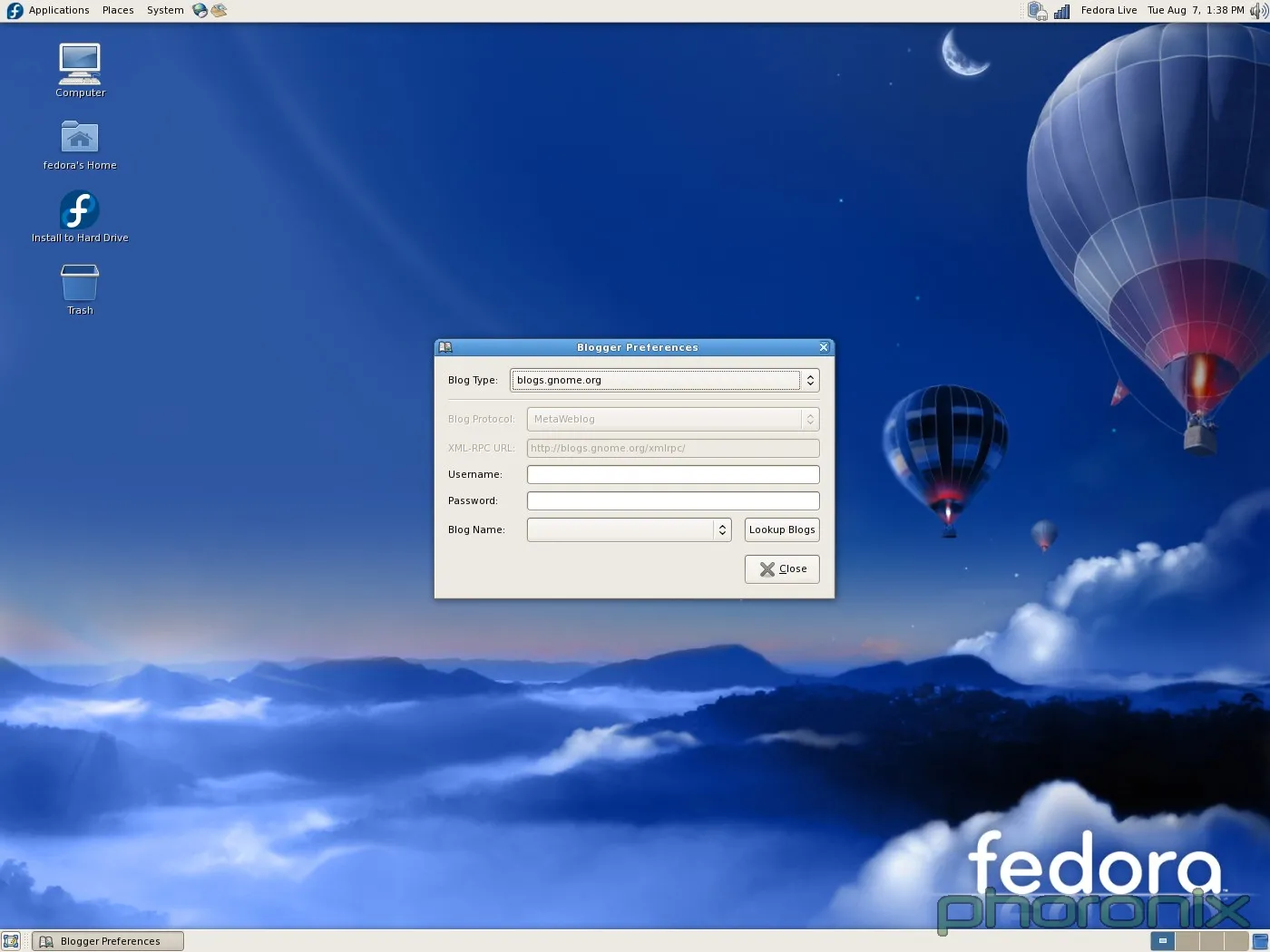This screenshot has width=1270, height=952.
Task: Click the Fedora Live user label
Action: [1109, 11]
